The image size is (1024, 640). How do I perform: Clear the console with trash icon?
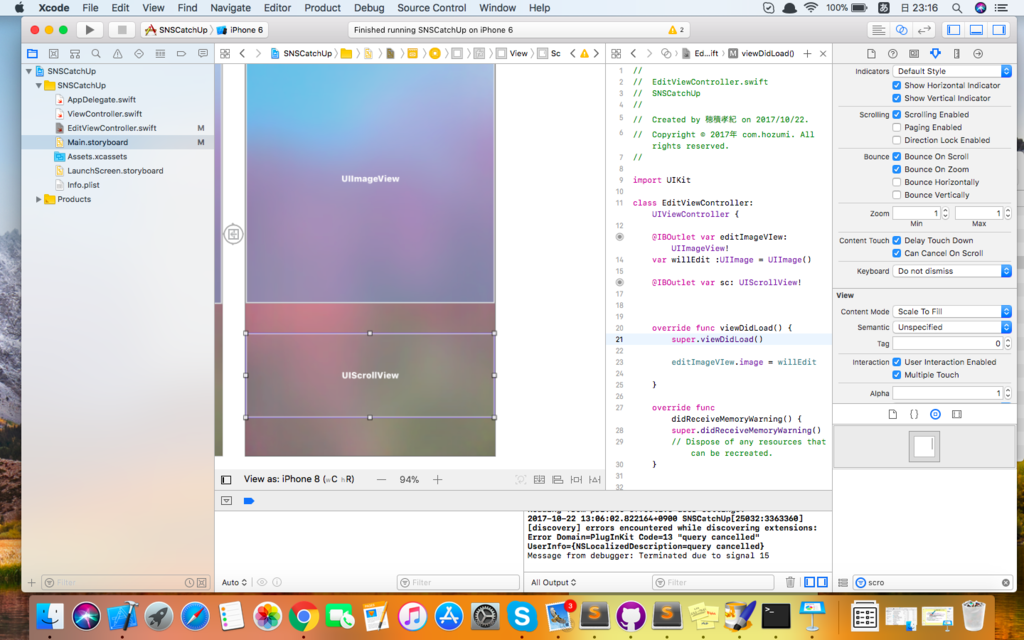tap(790, 582)
